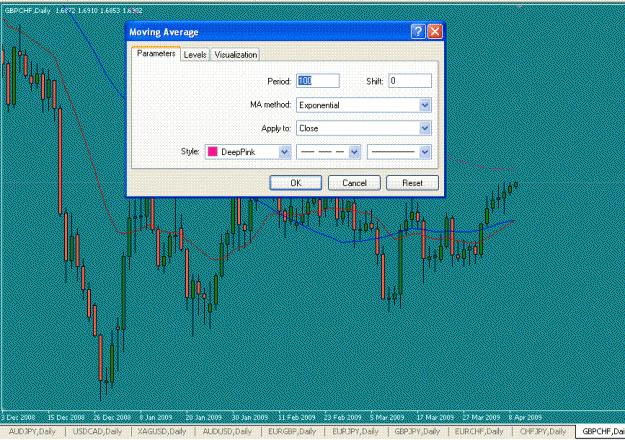Switch to USDCAD,Daily chart tab
The image size is (625, 440).
97,432
